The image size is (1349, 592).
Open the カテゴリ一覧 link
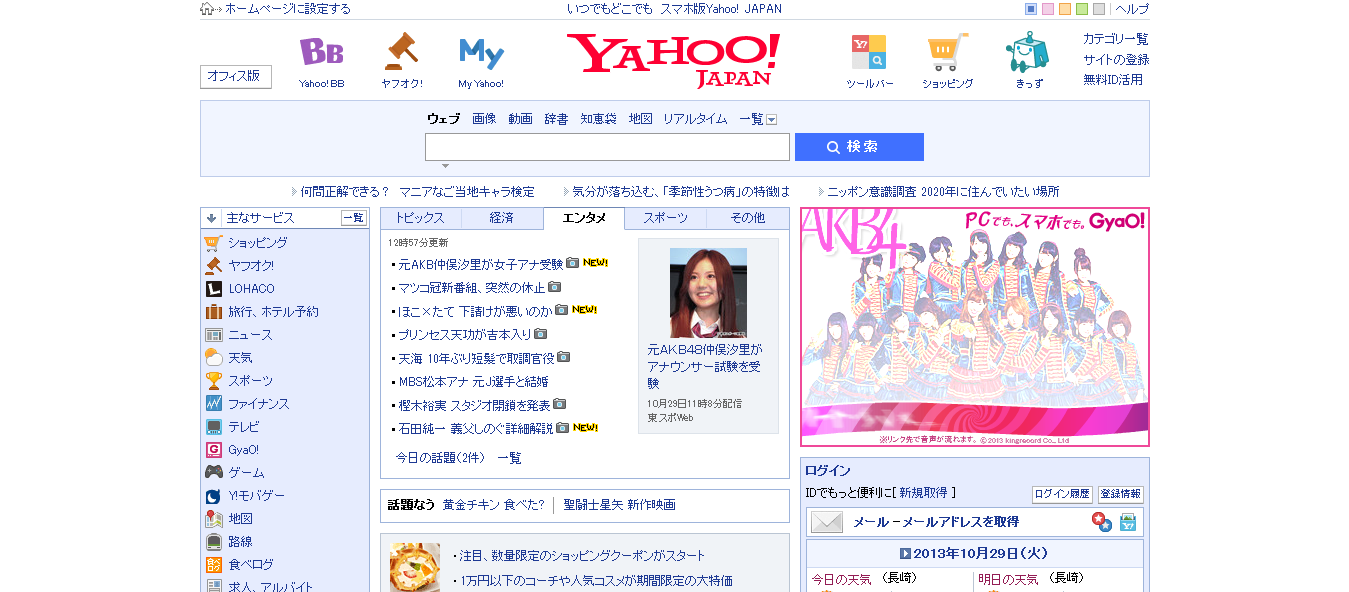coord(1116,39)
